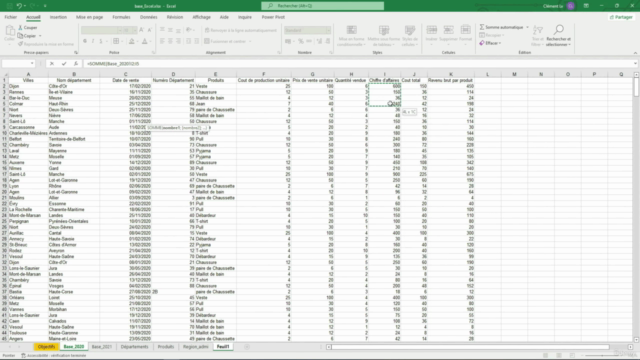Image resolution: width=640 pixels, height=360 pixels.
Task: Click the Styles de cellules icon
Action: [x=410, y=31]
